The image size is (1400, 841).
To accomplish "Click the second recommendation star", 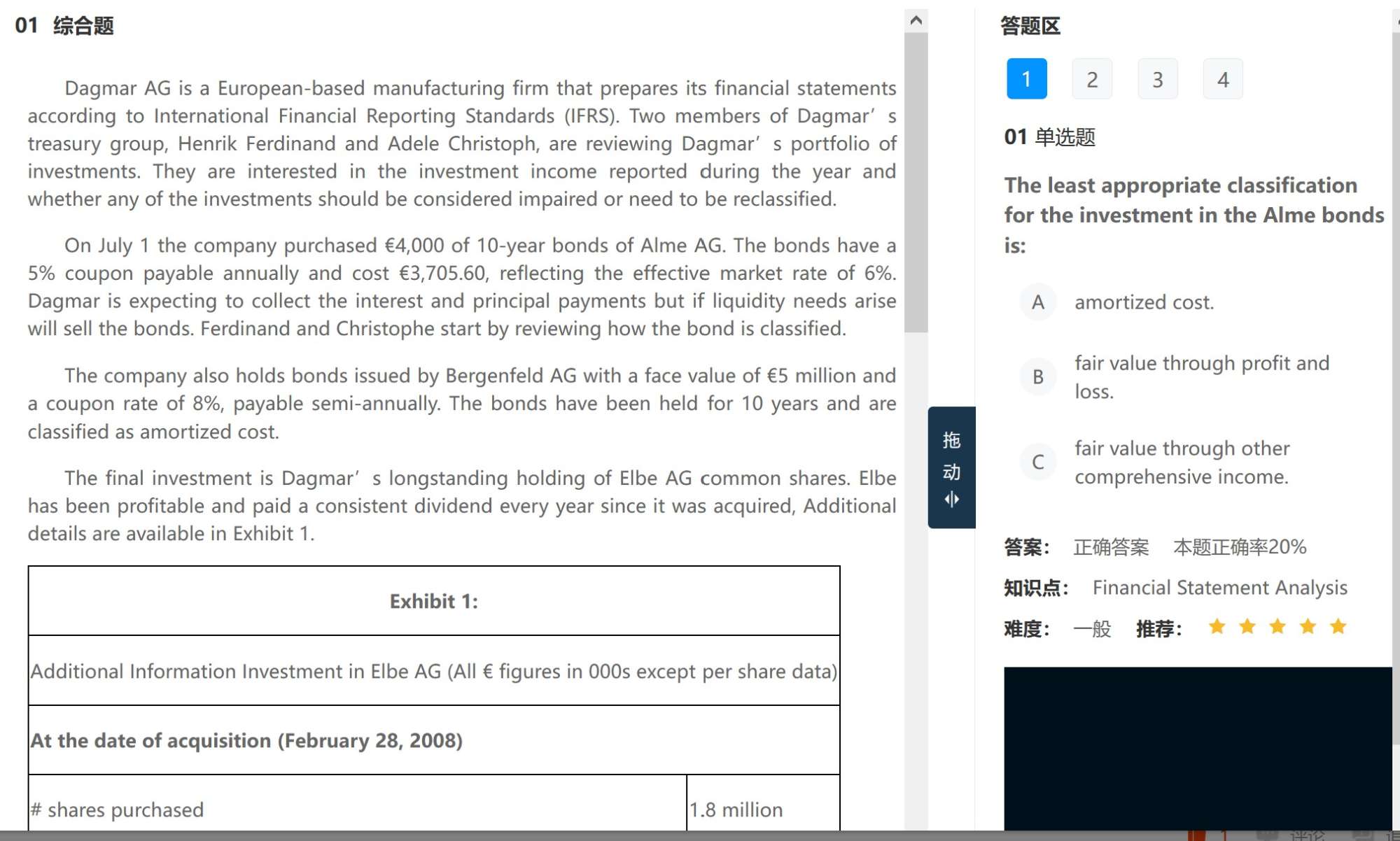I will 1247,627.
